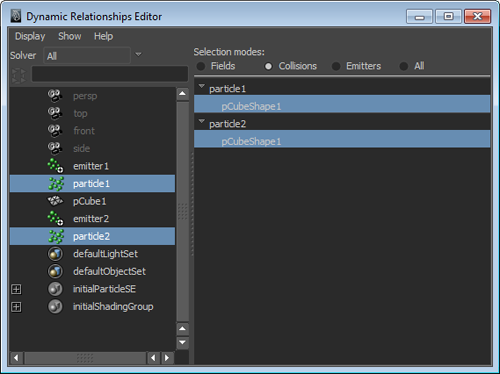The height and width of the screenshot is (374, 500).
Task: Click the top camera icon
Action: pyautogui.click(x=55, y=113)
